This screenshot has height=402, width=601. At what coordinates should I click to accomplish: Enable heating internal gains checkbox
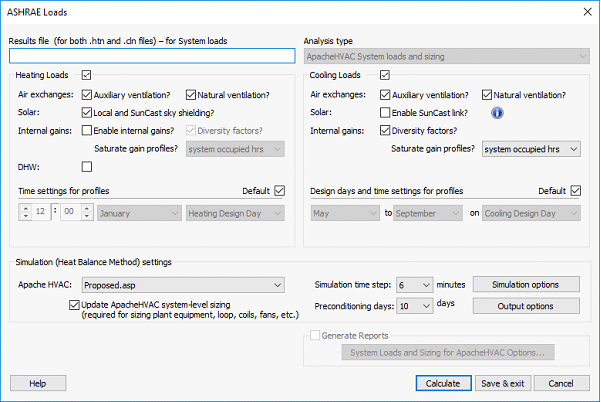point(87,130)
